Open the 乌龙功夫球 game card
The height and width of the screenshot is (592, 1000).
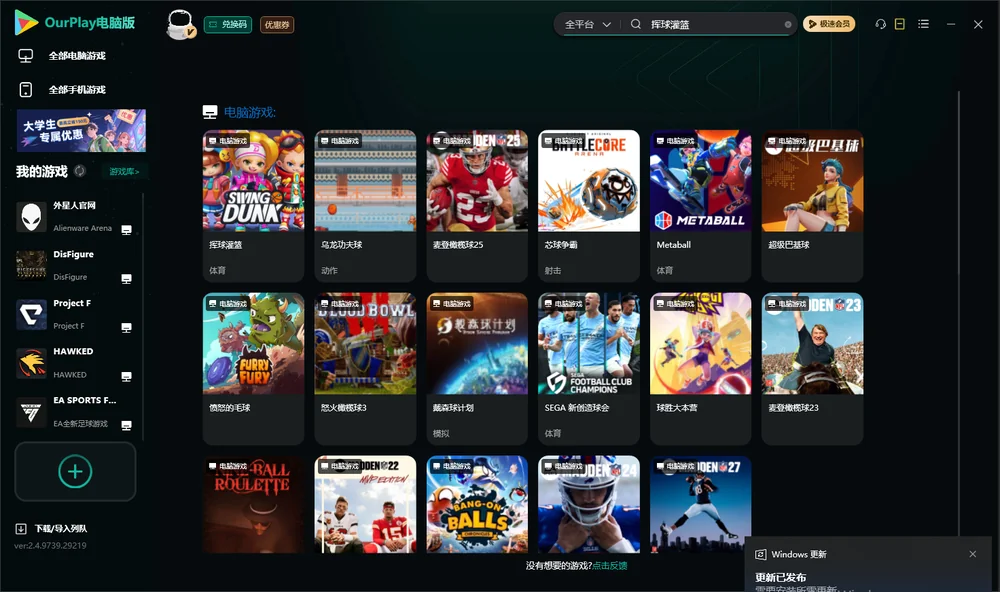click(365, 206)
